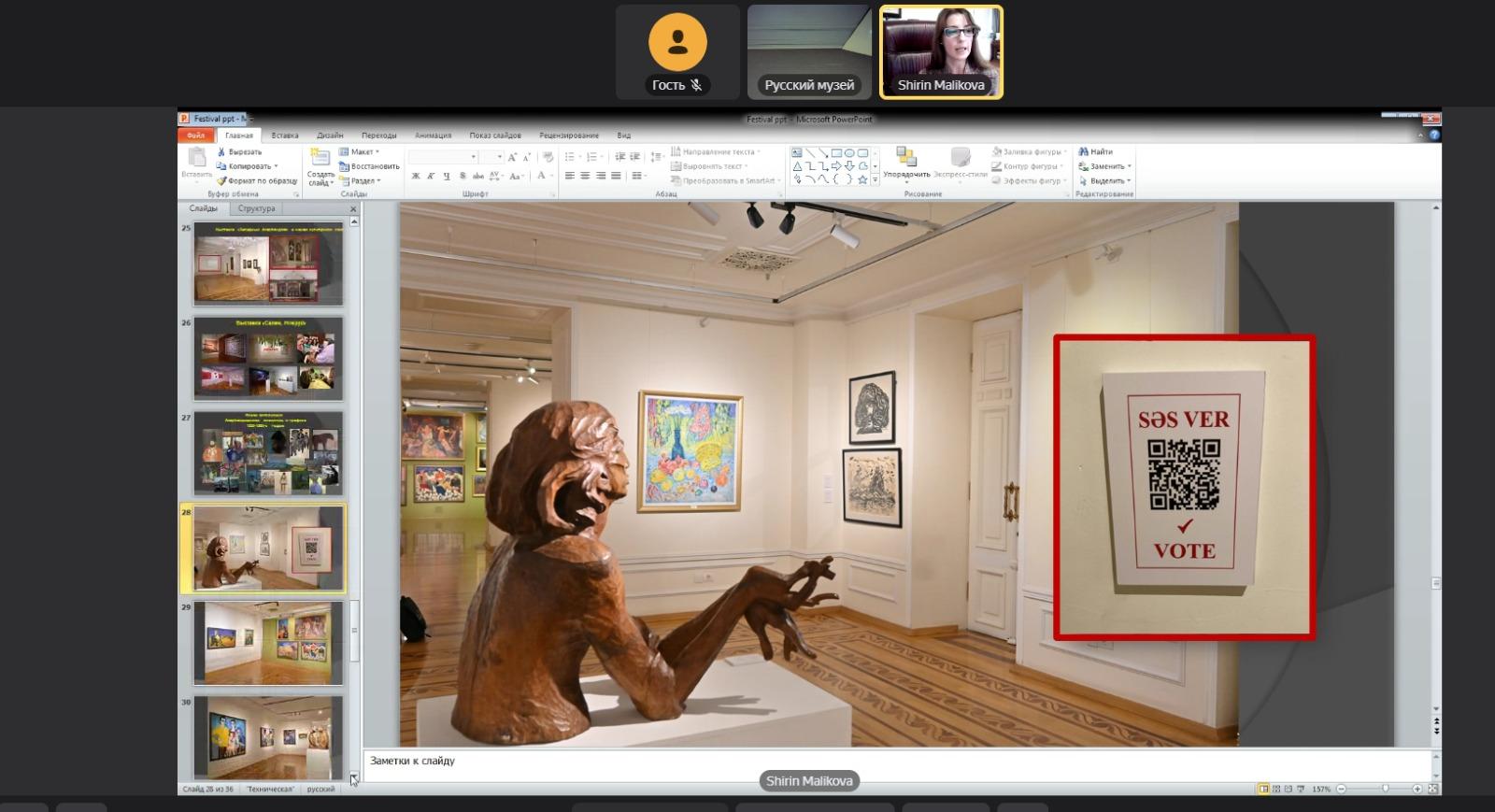The width and height of the screenshot is (1495, 812).
Task: Open Заливка фигуры fill dropdown
Action: click(1029, 151)
